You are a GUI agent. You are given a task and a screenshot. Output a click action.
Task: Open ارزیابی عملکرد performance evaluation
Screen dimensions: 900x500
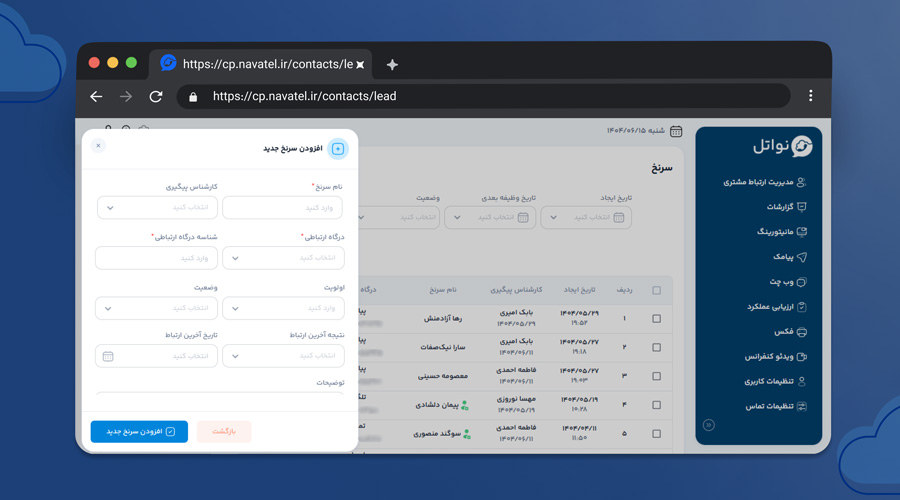(x=777, y=307)
